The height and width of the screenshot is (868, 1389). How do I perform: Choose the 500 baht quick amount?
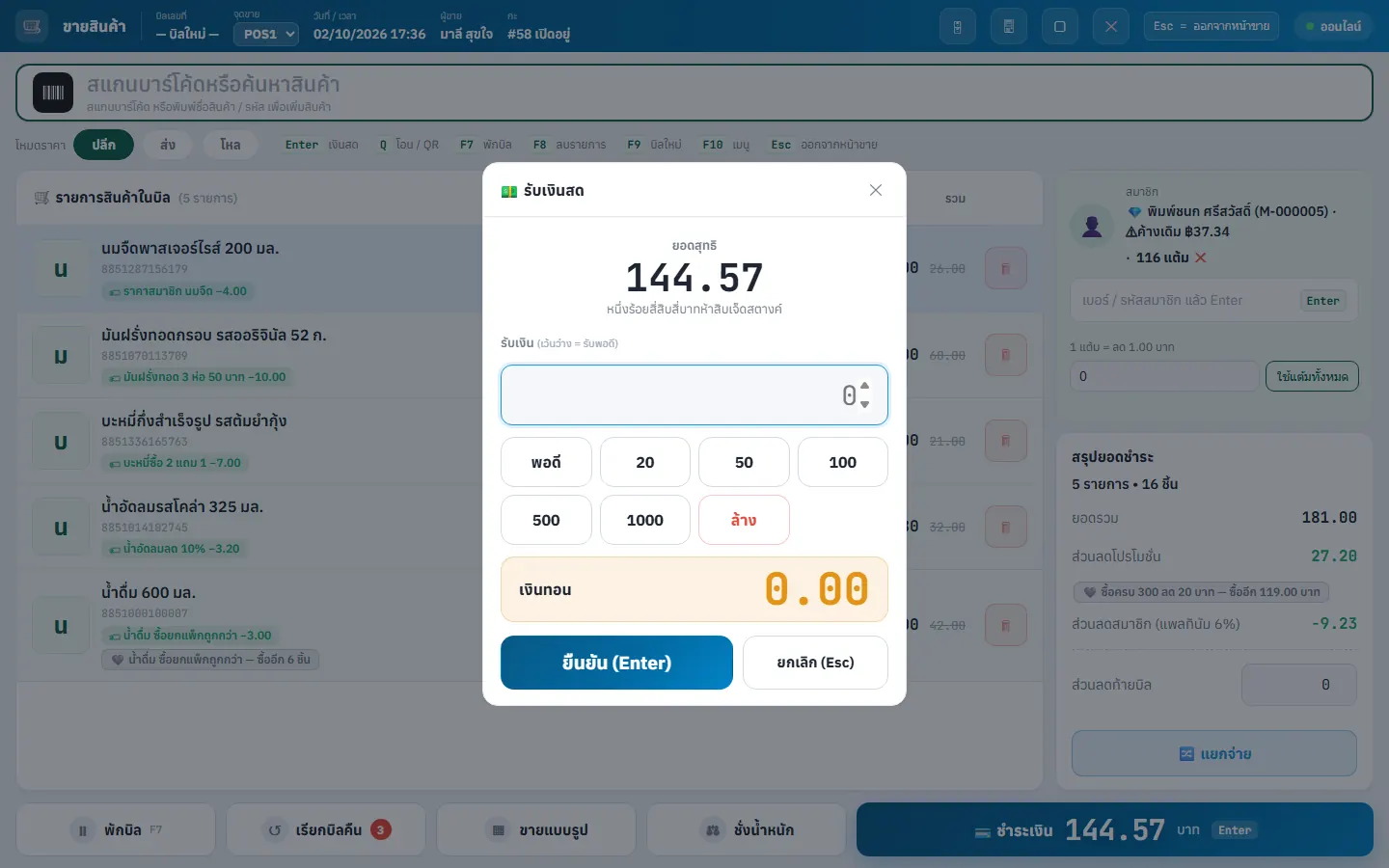(x=546, y=520)
